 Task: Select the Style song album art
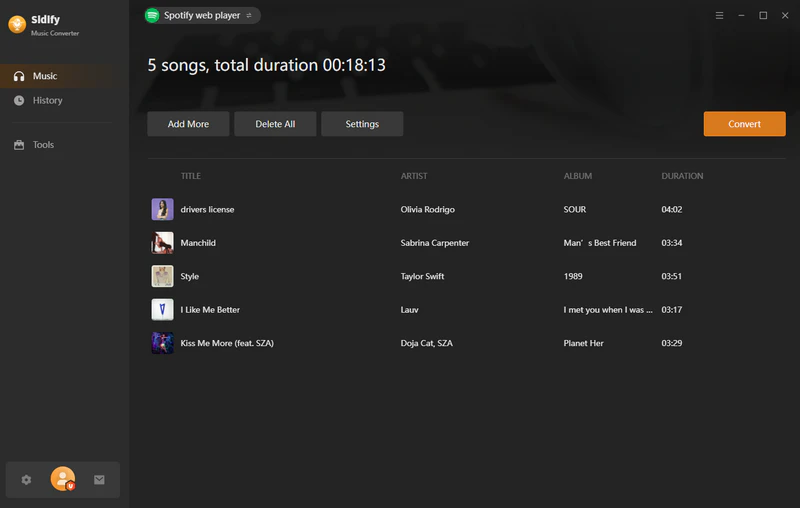(162, 276)
